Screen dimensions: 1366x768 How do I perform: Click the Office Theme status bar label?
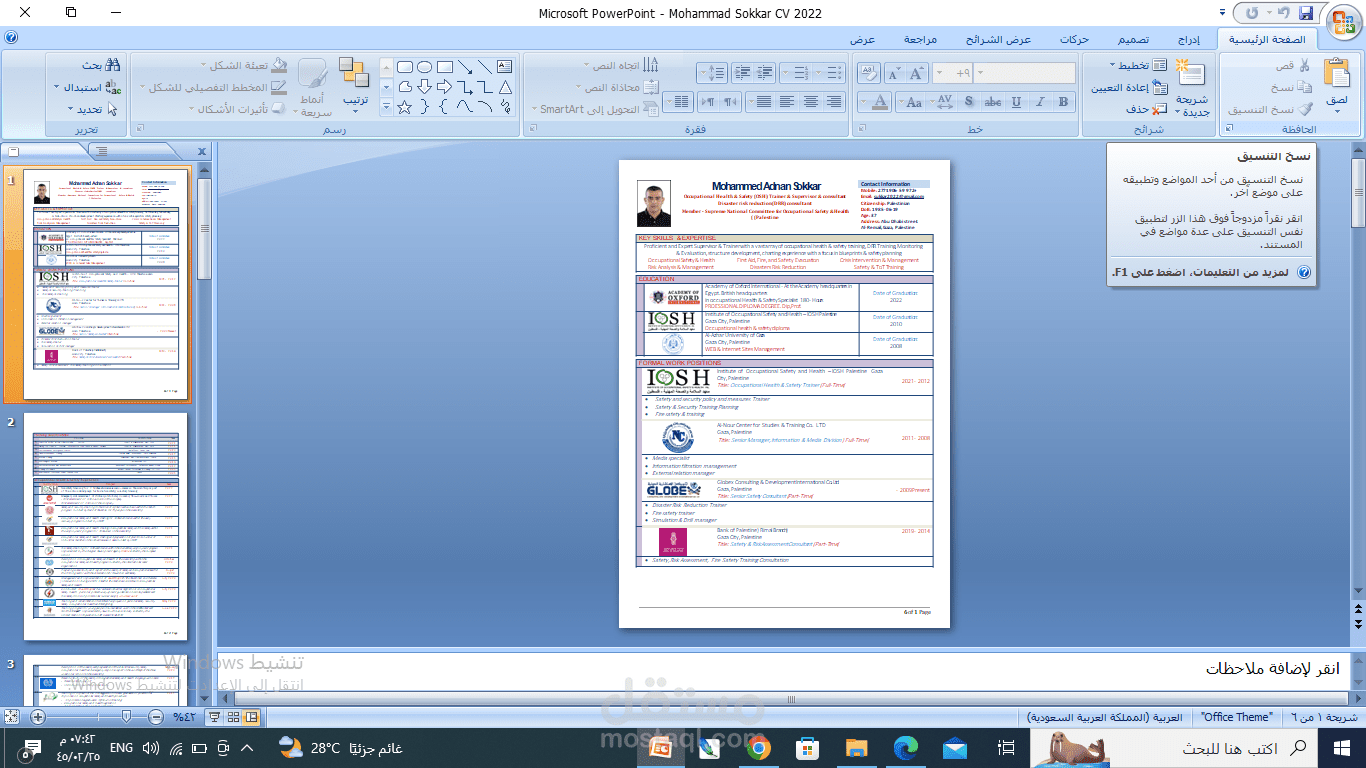coord(1235,717)
